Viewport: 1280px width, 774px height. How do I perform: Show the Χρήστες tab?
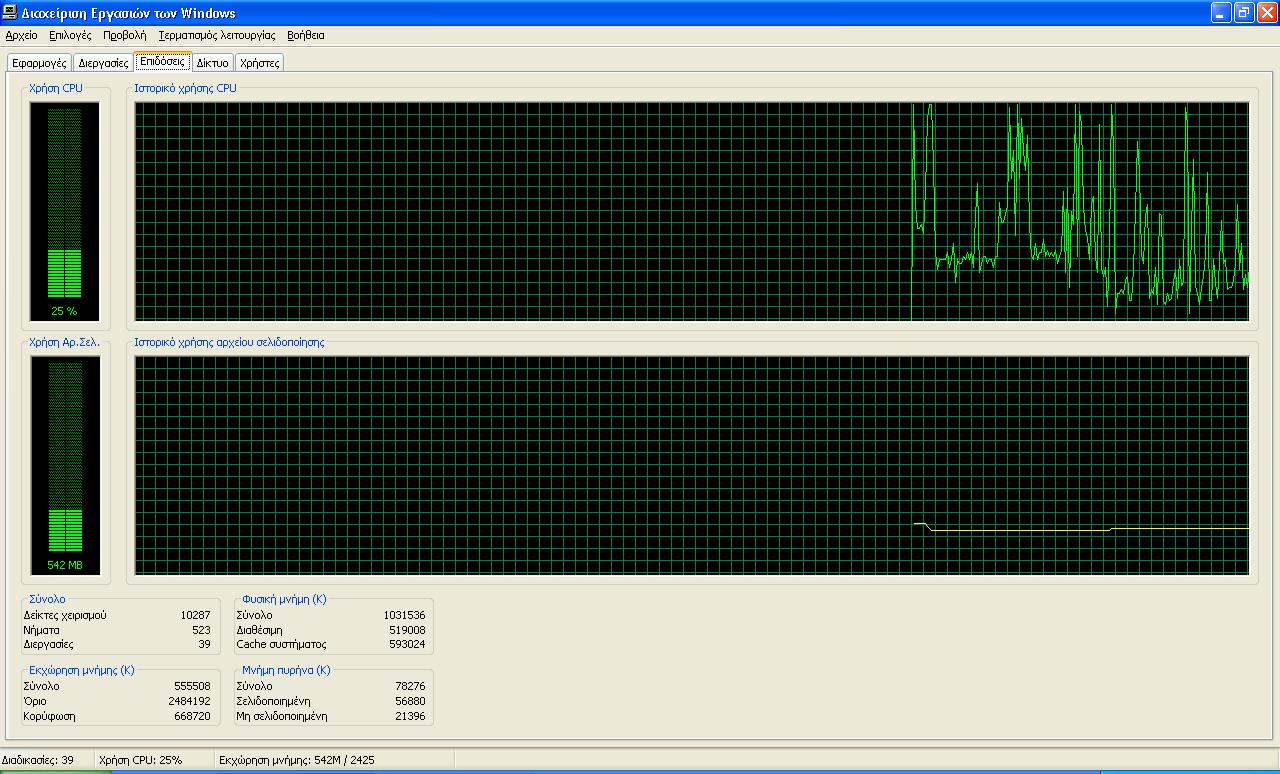[x=259, y=63]
